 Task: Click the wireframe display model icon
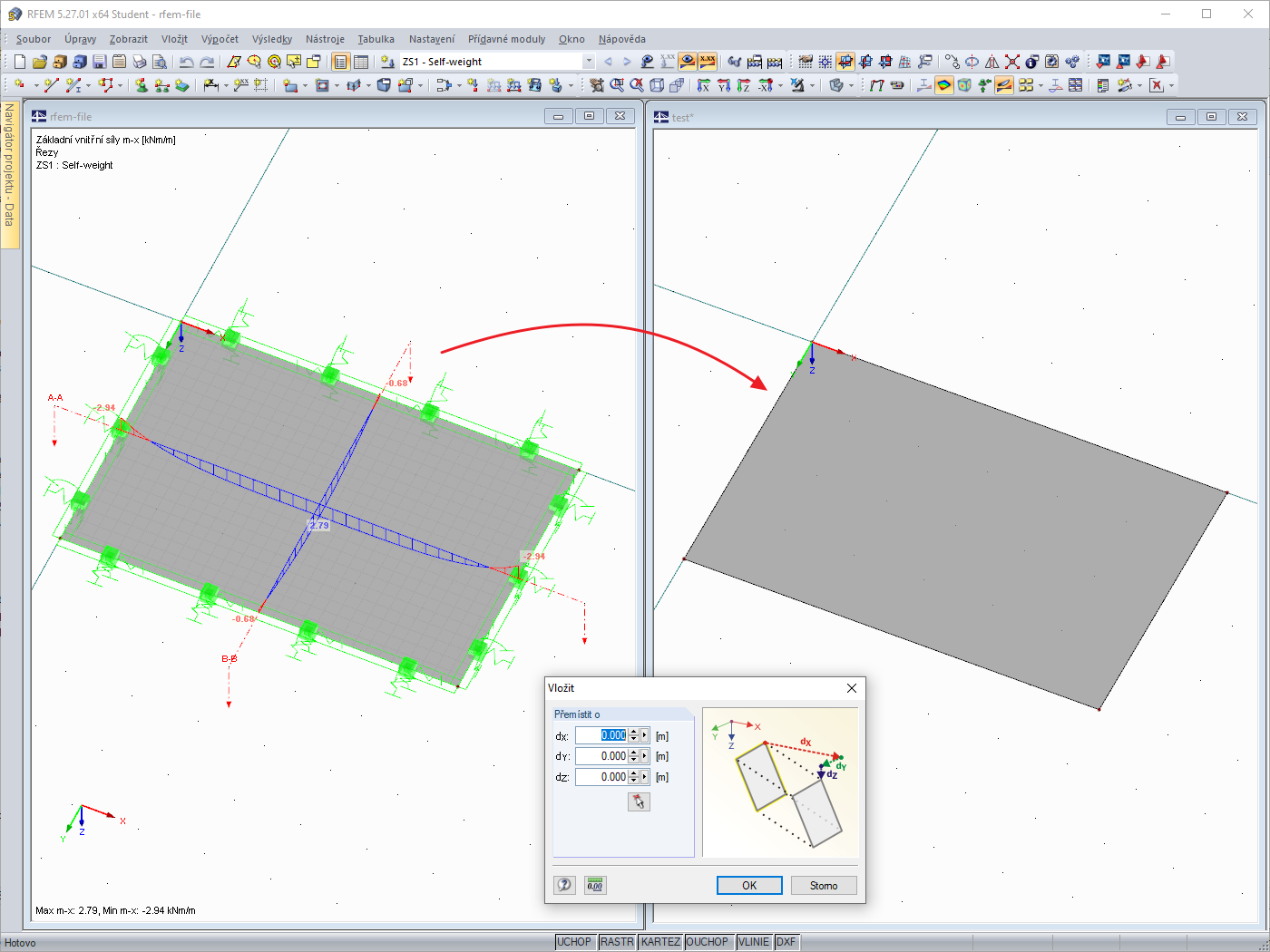[x=657, y=85]
